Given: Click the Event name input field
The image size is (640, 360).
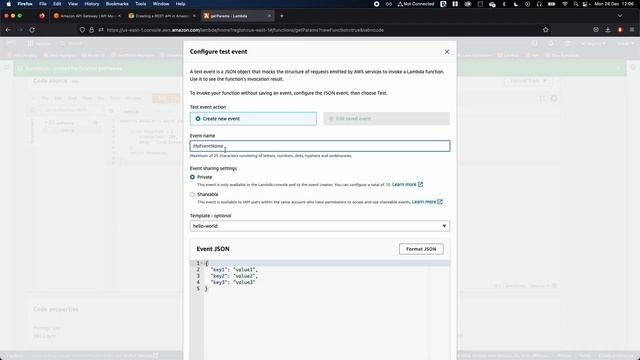Looking at the screenshot, I should [x=320, y=146].
